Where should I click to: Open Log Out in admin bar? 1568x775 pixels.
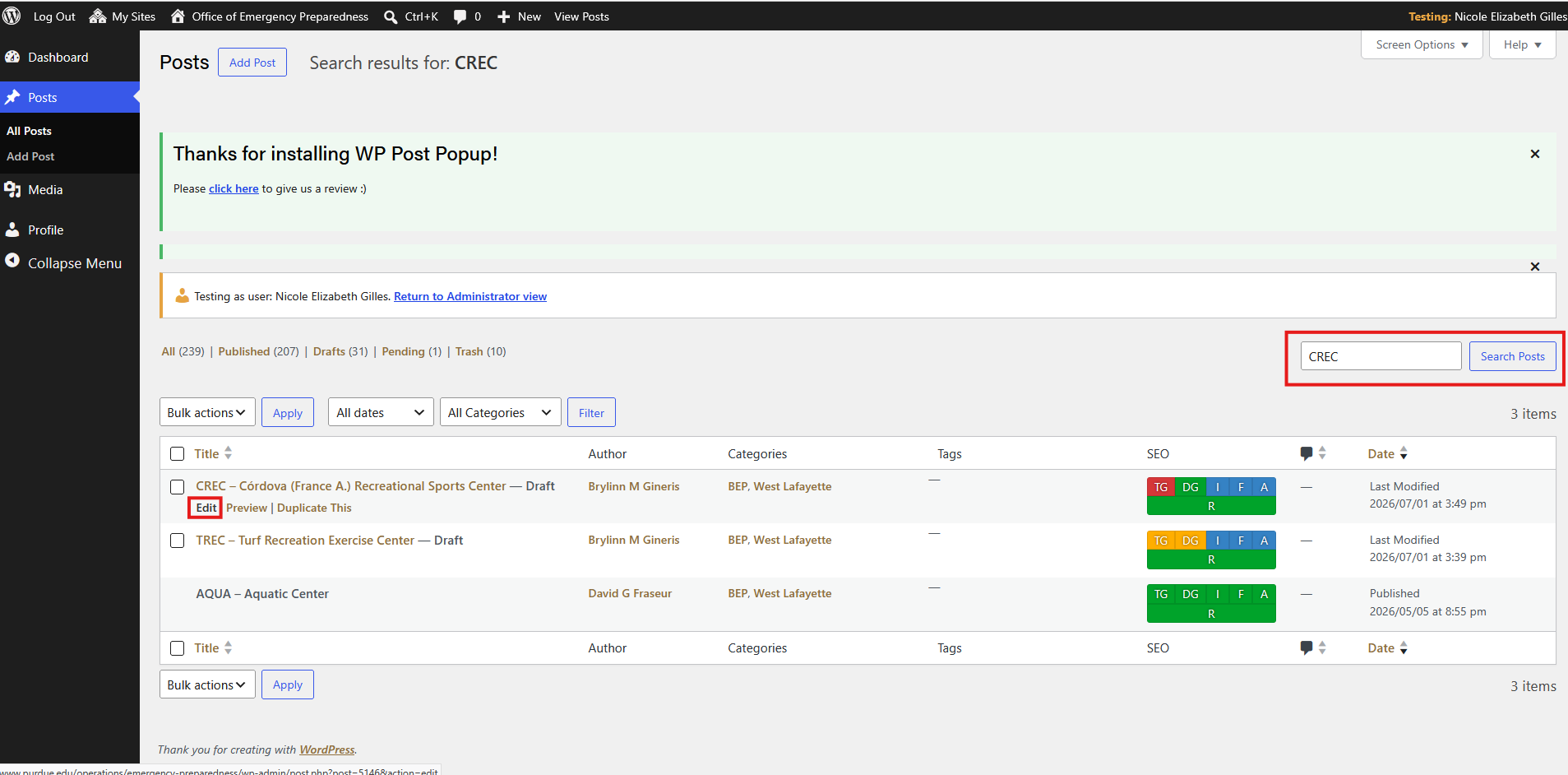pos(54,16)
